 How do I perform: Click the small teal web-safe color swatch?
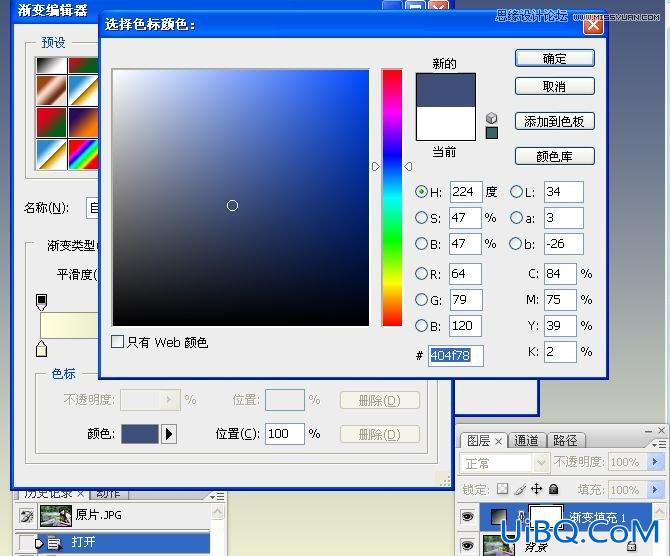(x=492, y=132)
